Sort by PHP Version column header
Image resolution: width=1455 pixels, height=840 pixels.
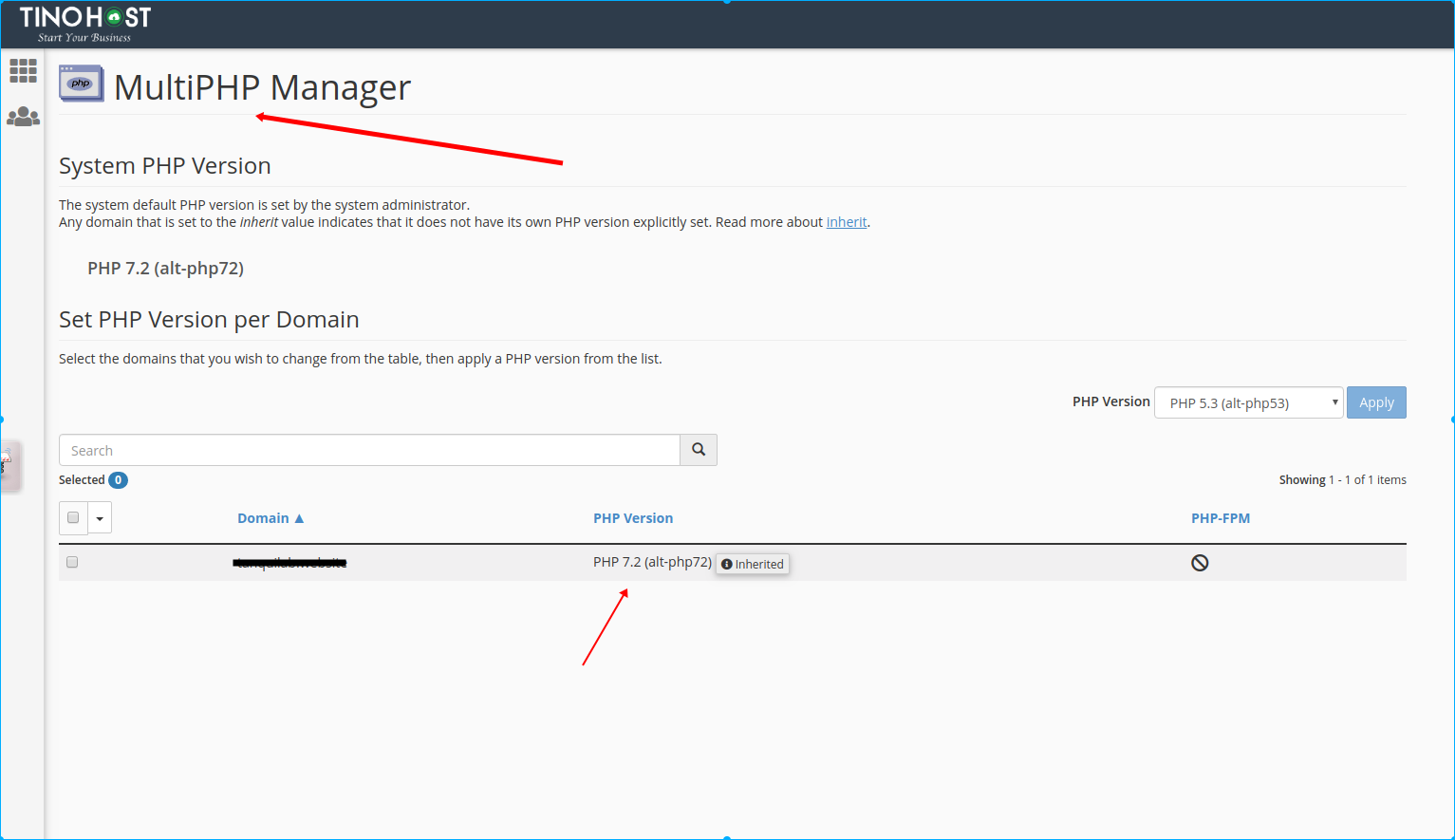click(633, 518)
